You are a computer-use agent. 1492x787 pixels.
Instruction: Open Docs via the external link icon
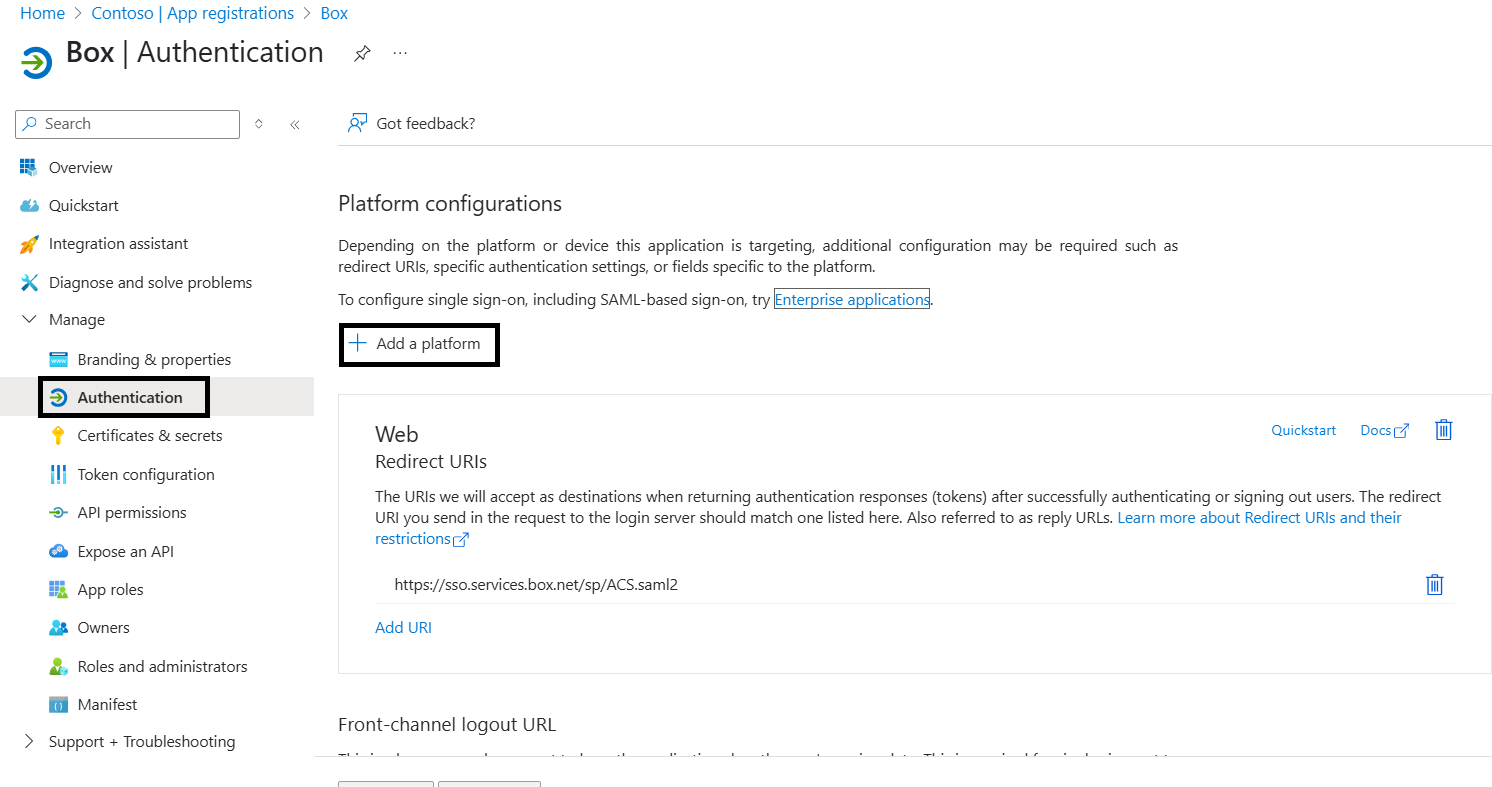pyautogui.click(x=1400, y=429)
